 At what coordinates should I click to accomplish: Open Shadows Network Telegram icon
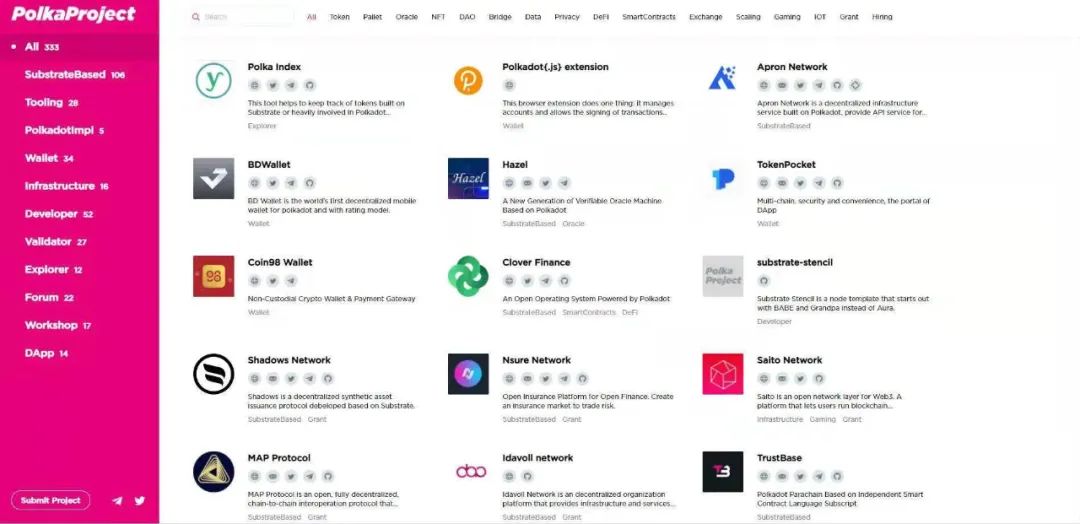point(309,379)
